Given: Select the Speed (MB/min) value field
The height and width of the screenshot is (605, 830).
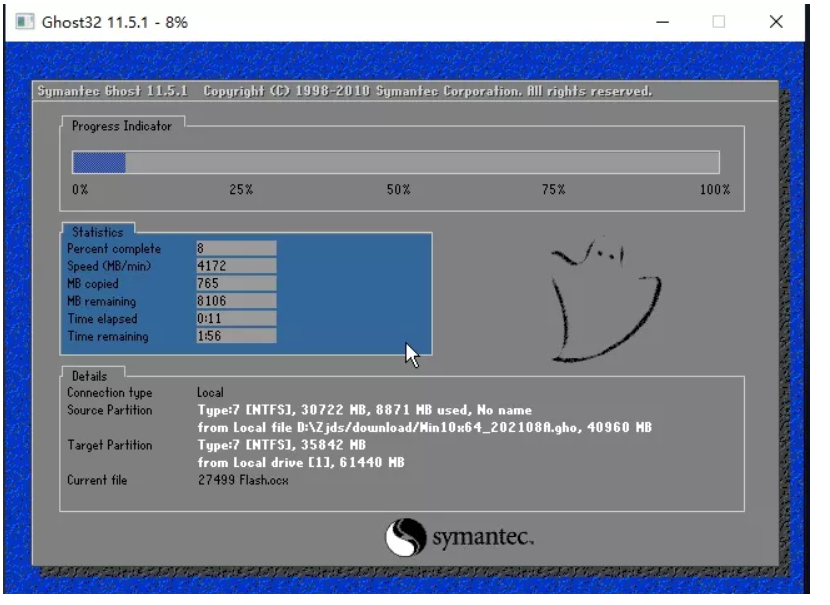Looking at the screenshot, I should click(x=236, y=266).
